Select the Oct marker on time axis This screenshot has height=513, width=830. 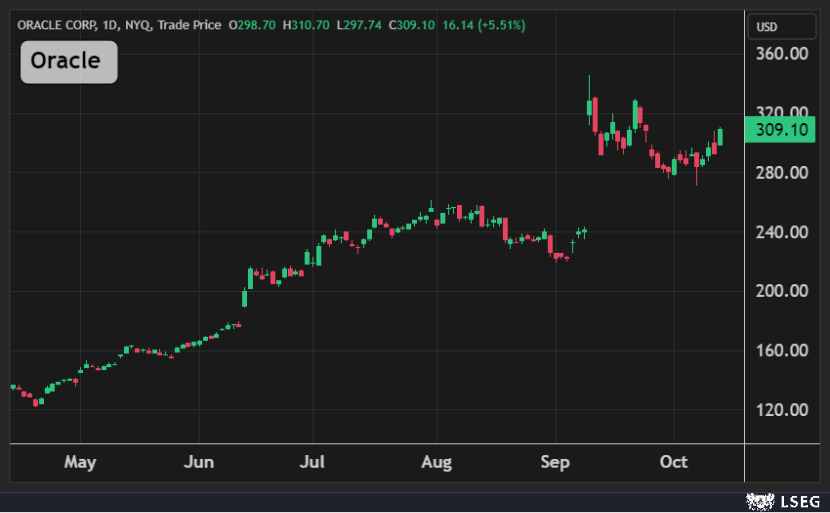coord(674,462)
